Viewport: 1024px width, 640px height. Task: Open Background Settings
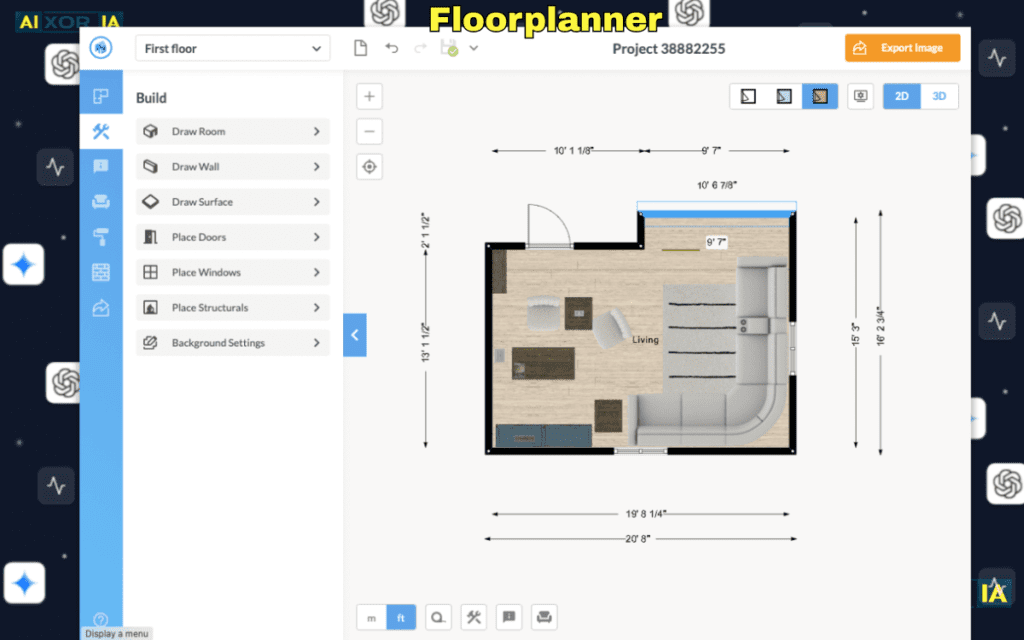[x=232, y=342]
